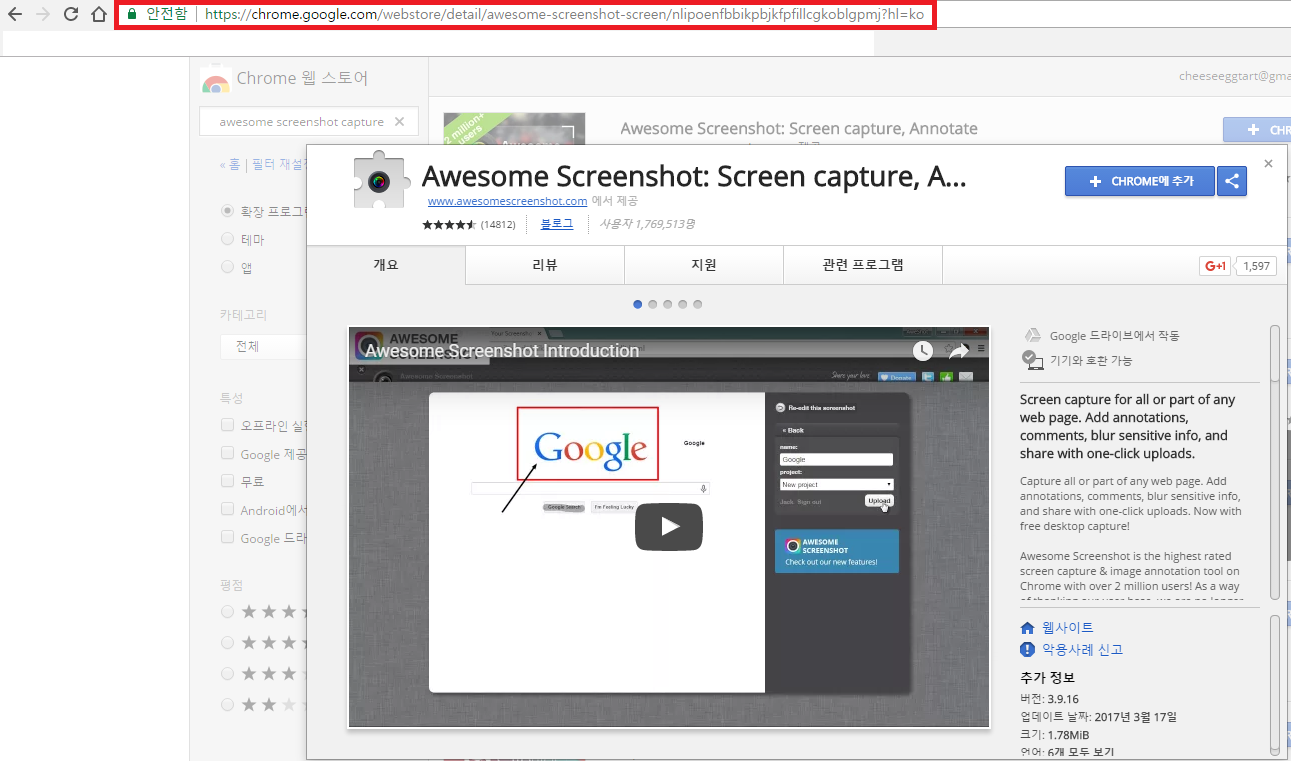
Task: Click the star rating next to (14812)
Action: (x=449, y=225)
